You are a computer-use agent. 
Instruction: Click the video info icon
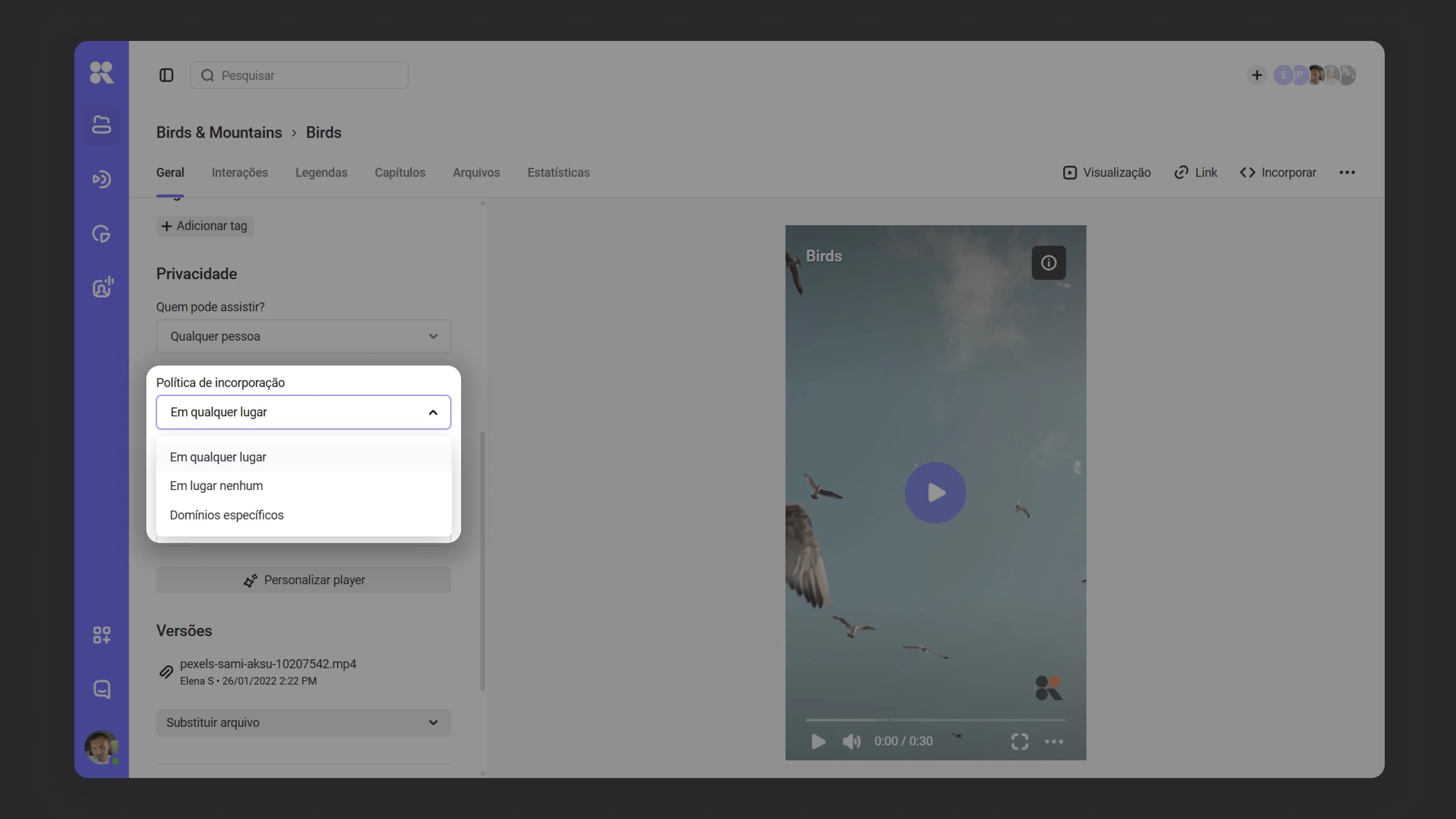pyautogui.click(x=1048, y=263)
